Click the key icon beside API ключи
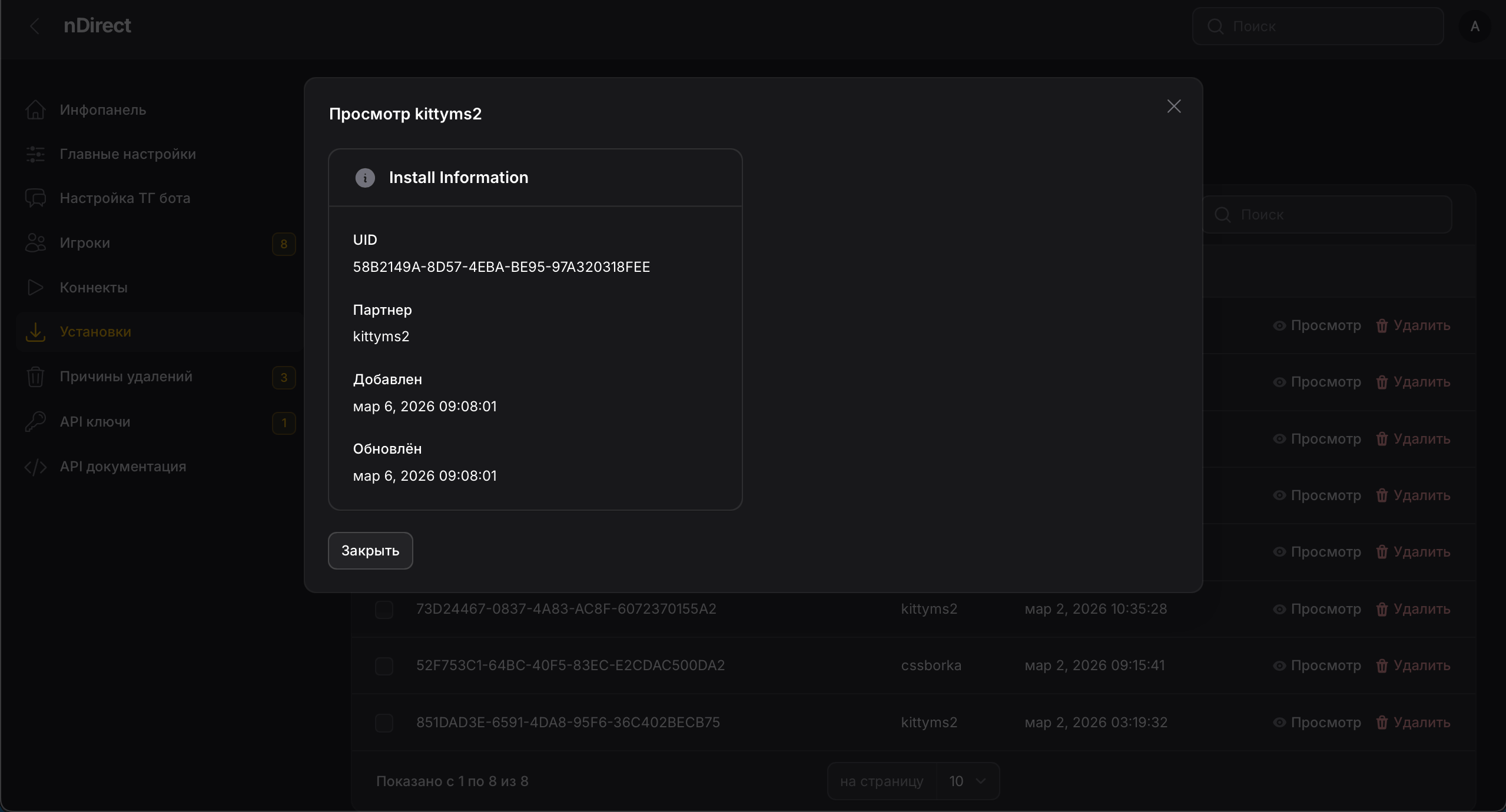Viewport: 1506px width, 812px height. pyautogui.click(x=35, y=422)
